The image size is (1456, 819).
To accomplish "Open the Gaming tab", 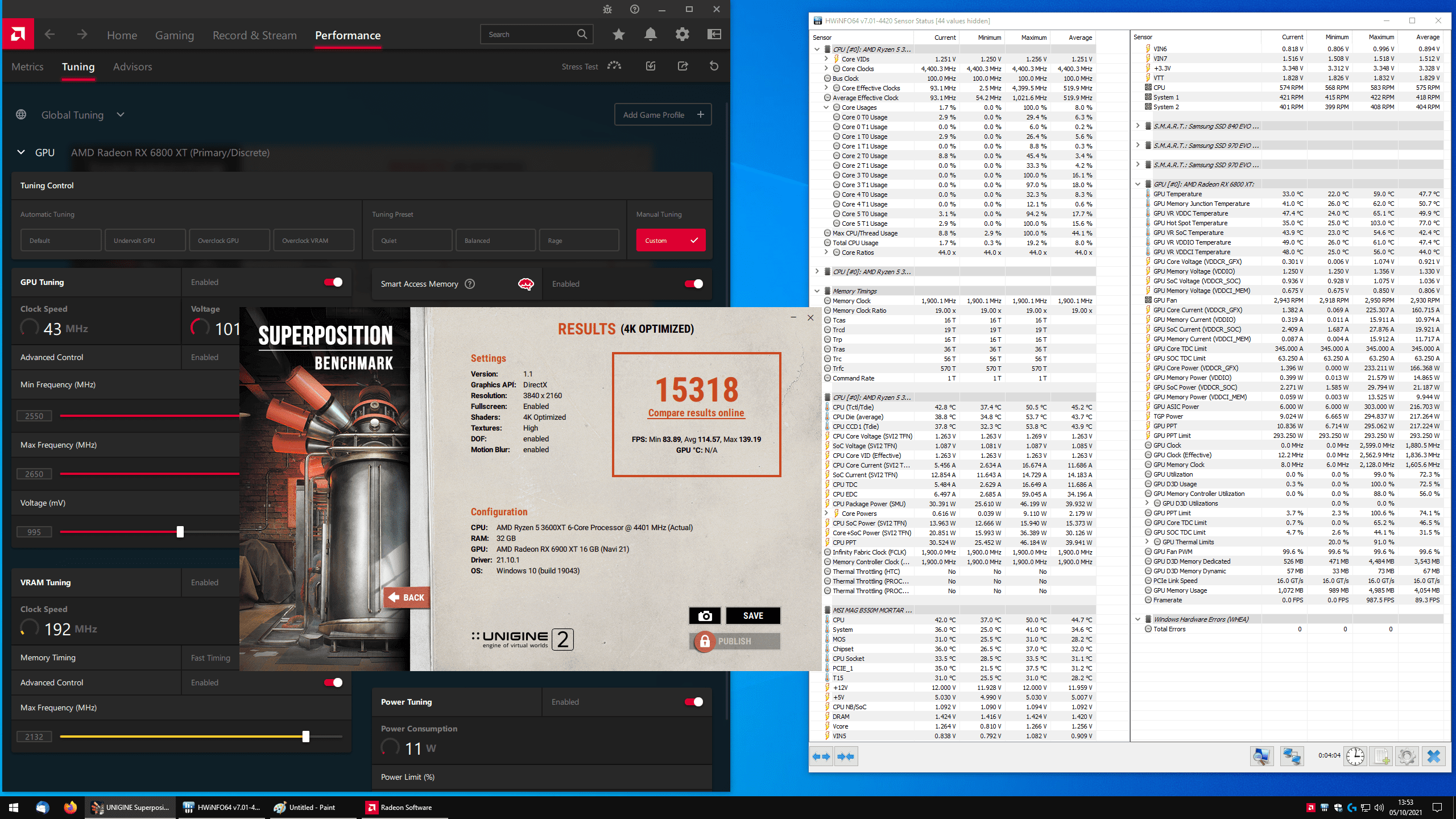I will coord(175,35).
